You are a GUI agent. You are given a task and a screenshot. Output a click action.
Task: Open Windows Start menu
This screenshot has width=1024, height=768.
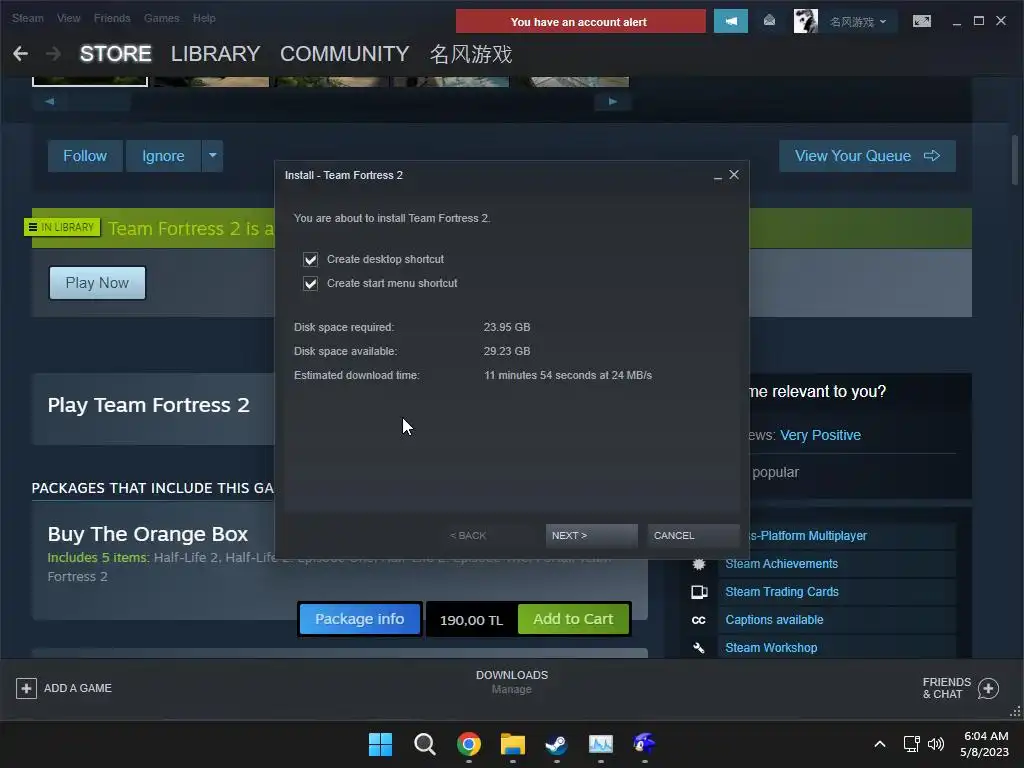[x=380, y=744]
